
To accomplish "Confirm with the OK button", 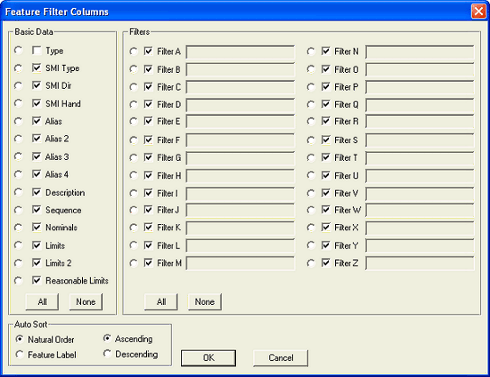I will pos(208,358).
